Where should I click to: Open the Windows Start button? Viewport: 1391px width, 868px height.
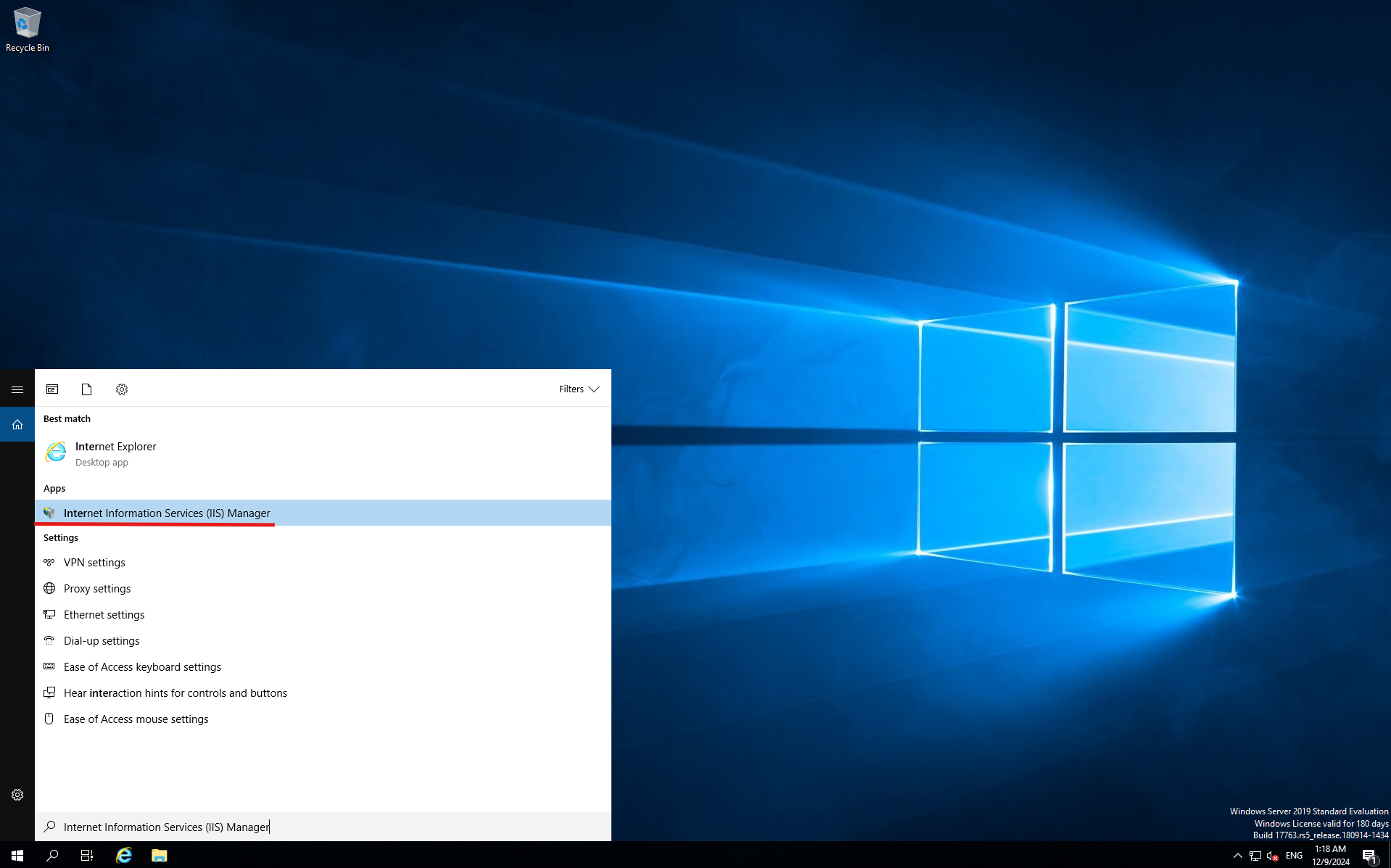[17, 855]
